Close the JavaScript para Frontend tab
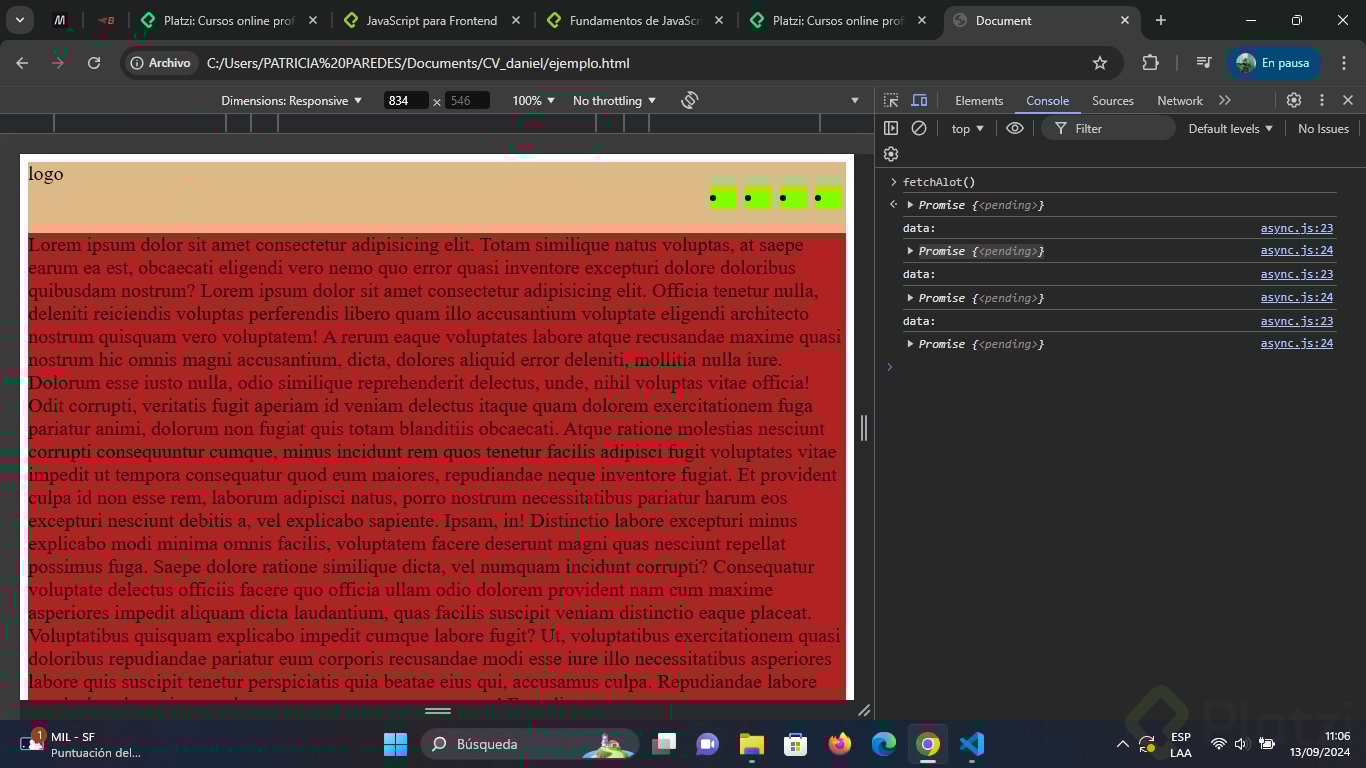Viewport: 1366px width, 768px height. pyautogui.click(x=516, y=20)
